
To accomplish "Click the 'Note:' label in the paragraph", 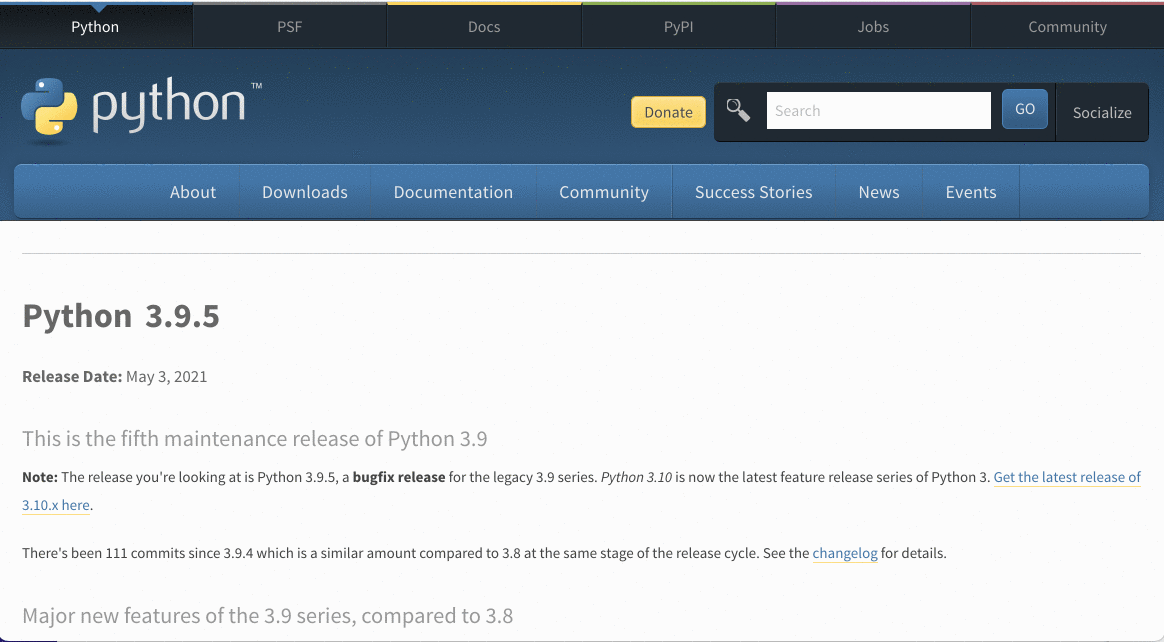I will tap(40, 477).
